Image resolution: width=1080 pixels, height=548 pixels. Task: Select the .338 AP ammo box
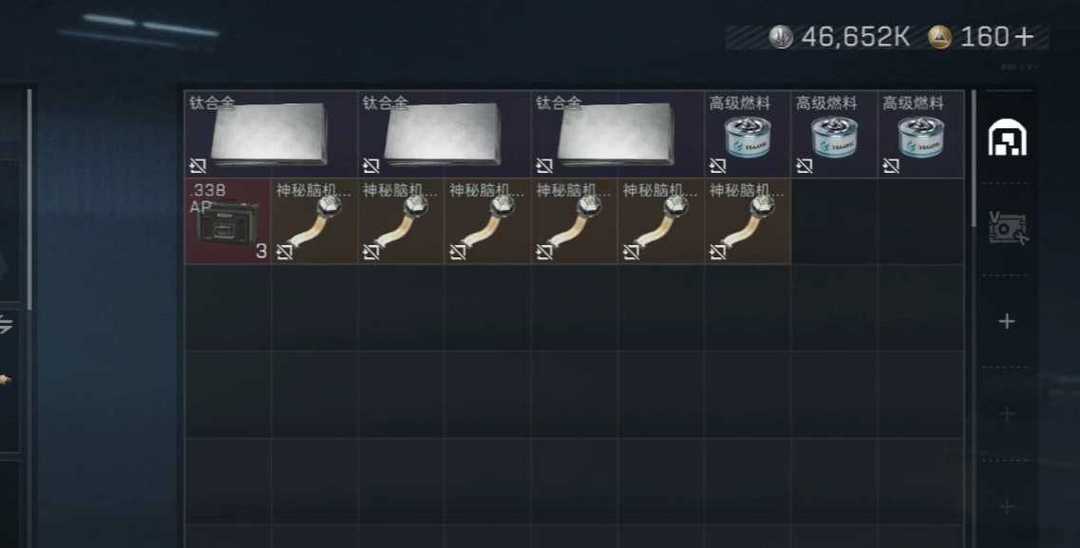click(x=227, y=221)
